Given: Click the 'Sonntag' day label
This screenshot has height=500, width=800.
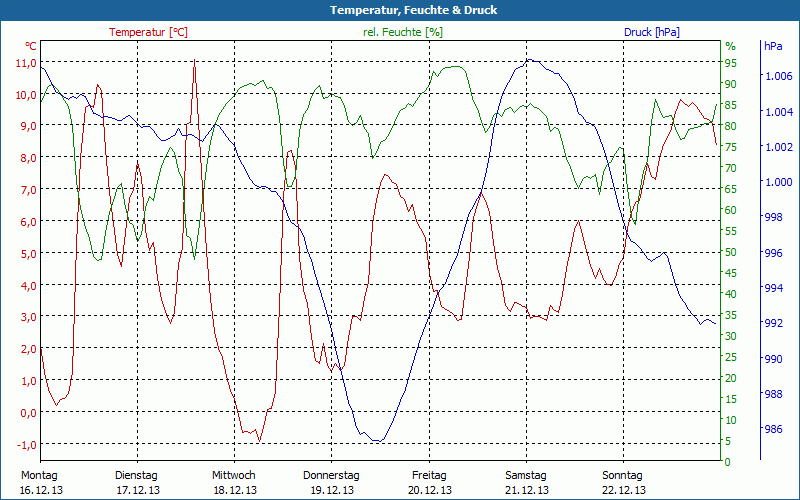Looking at the screenshot, I should [622, 476].
